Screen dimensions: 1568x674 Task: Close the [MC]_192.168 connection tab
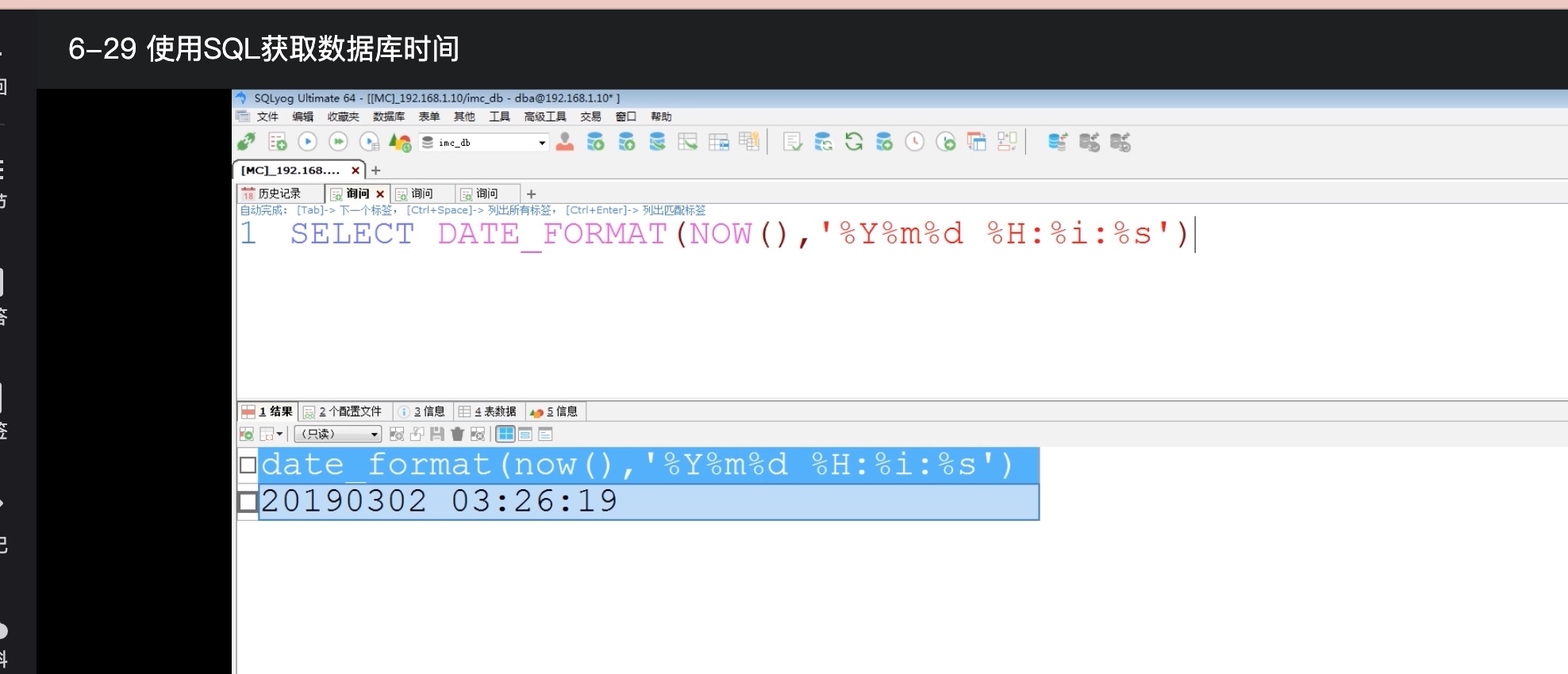[355, 170]
